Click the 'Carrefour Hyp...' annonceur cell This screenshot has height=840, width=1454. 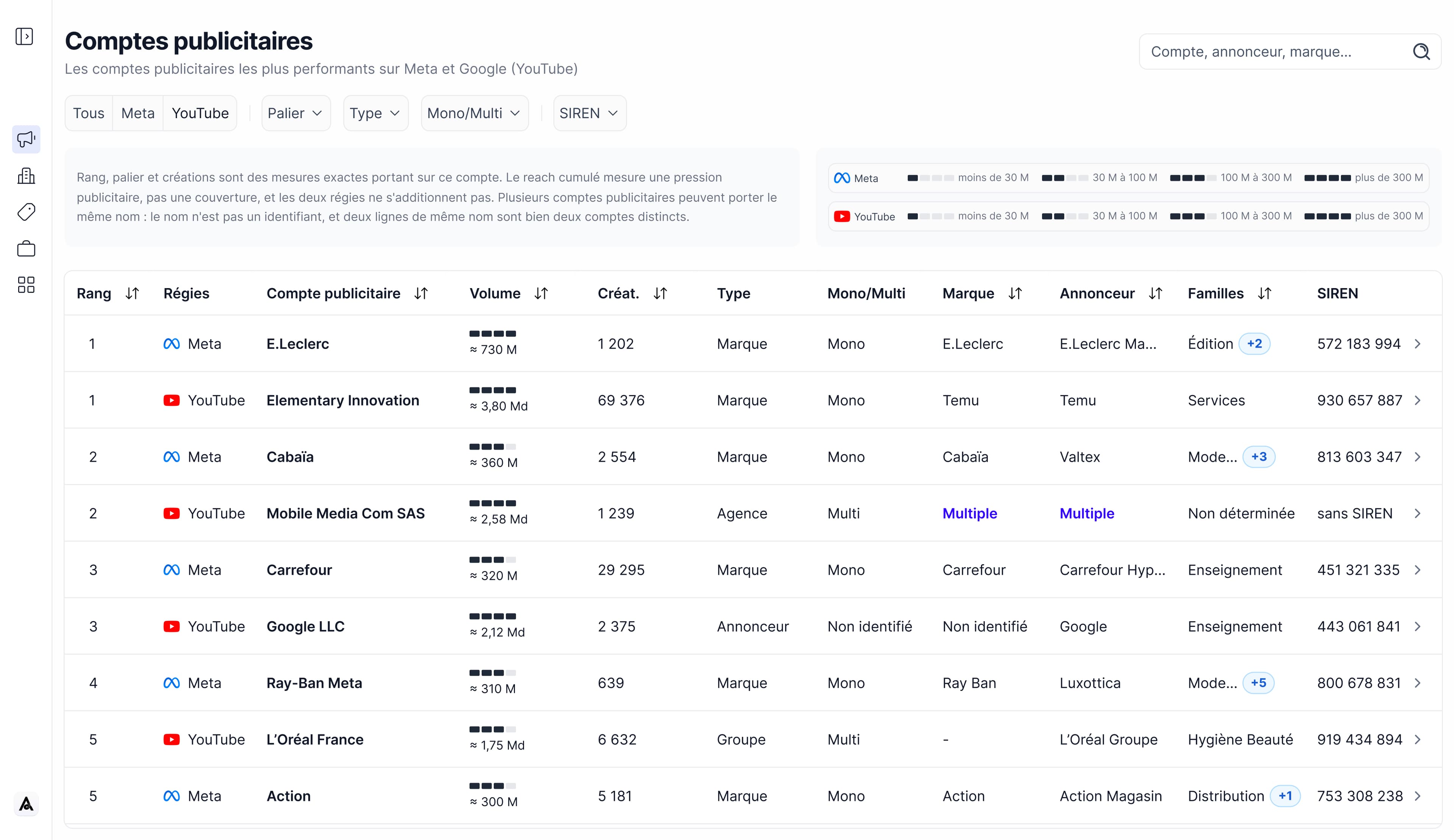click(1112, 570)
